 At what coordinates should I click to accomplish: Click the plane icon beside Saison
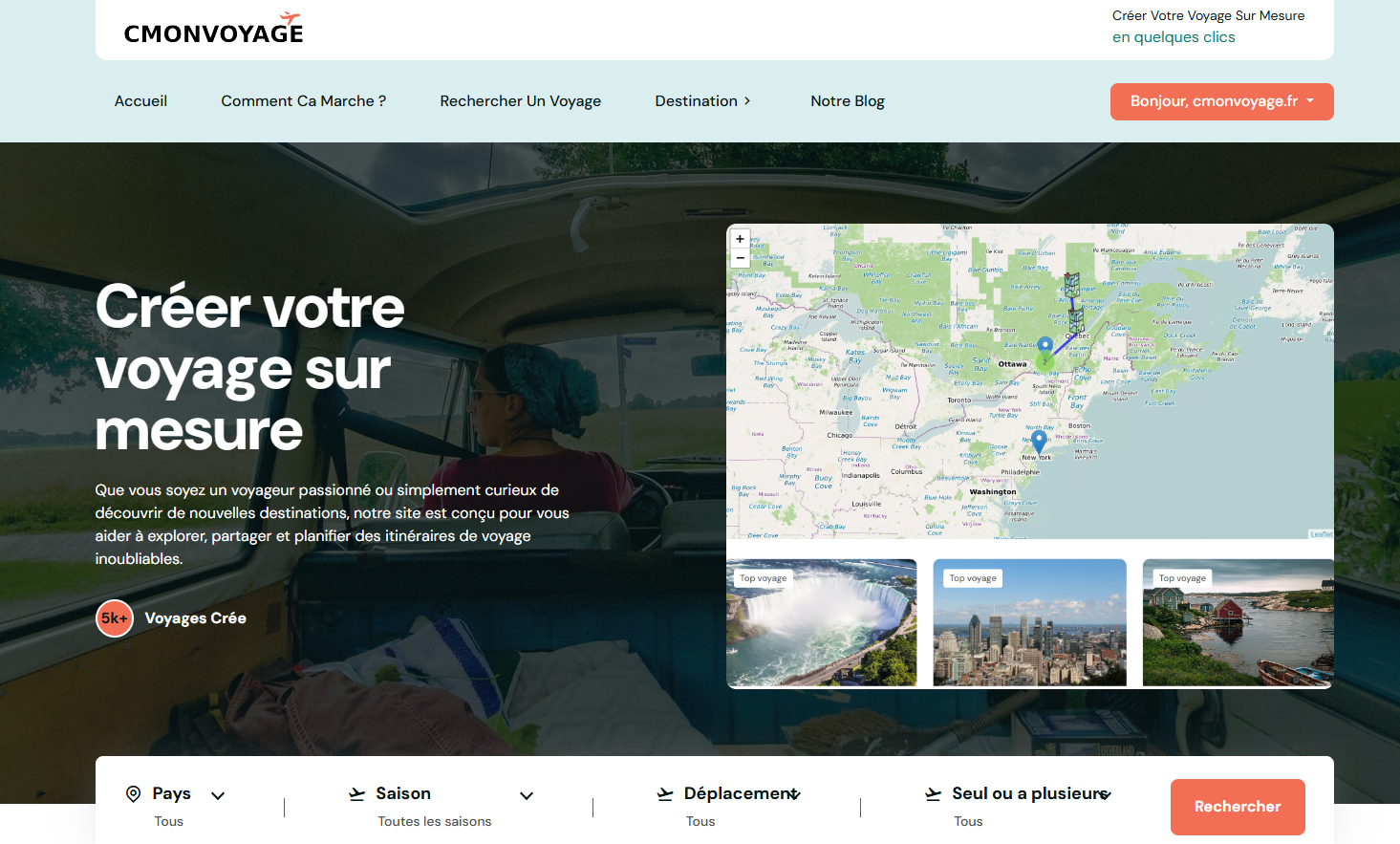point(357,794)
